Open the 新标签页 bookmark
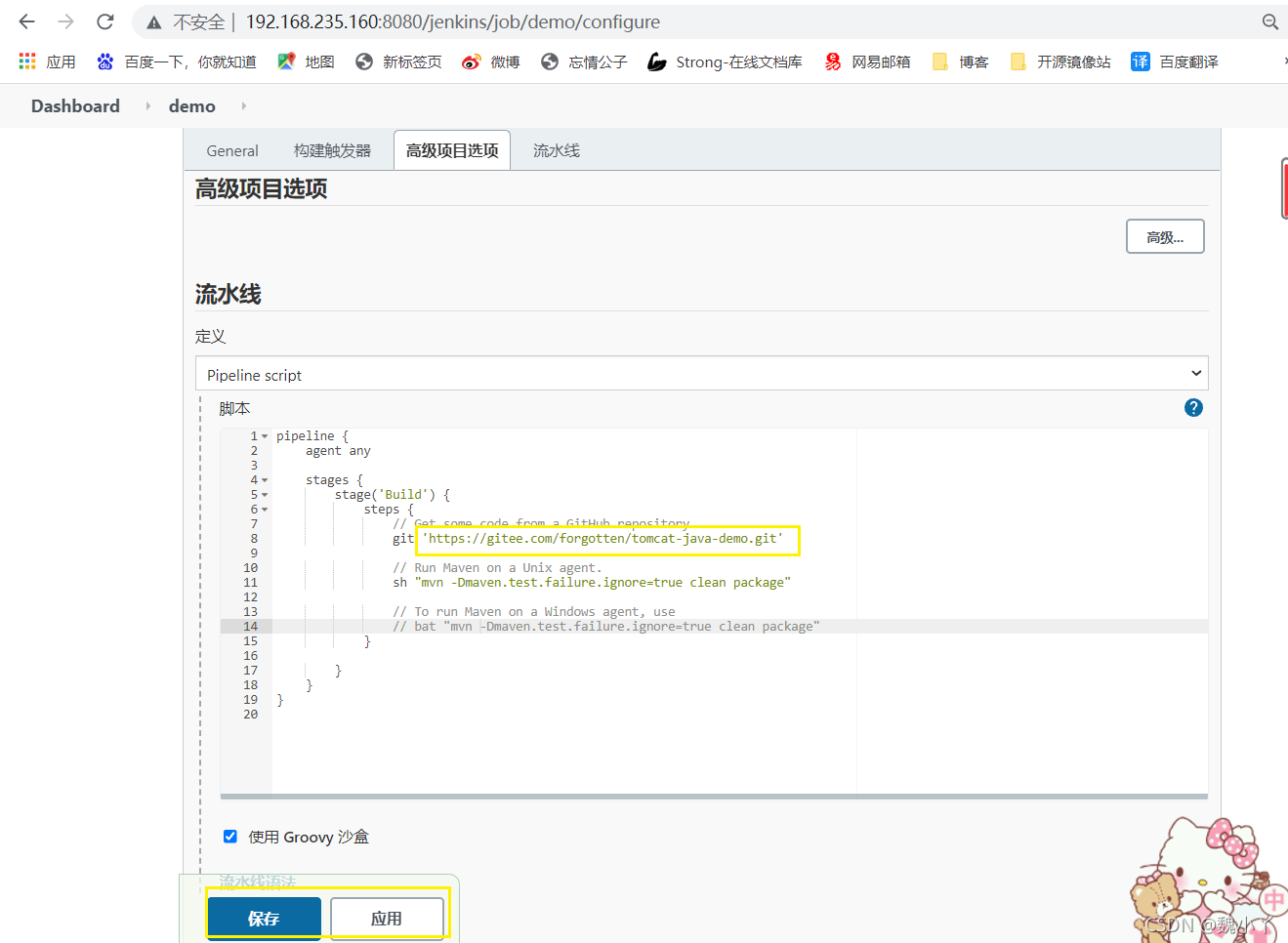 point(398,61)
